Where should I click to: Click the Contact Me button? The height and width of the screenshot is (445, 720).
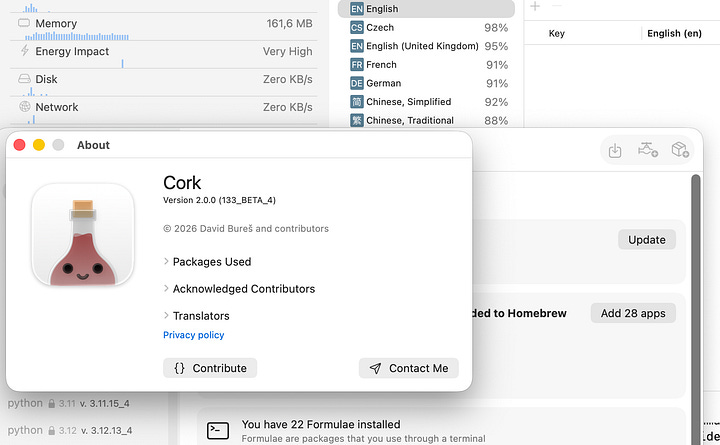tap(409, 368)
